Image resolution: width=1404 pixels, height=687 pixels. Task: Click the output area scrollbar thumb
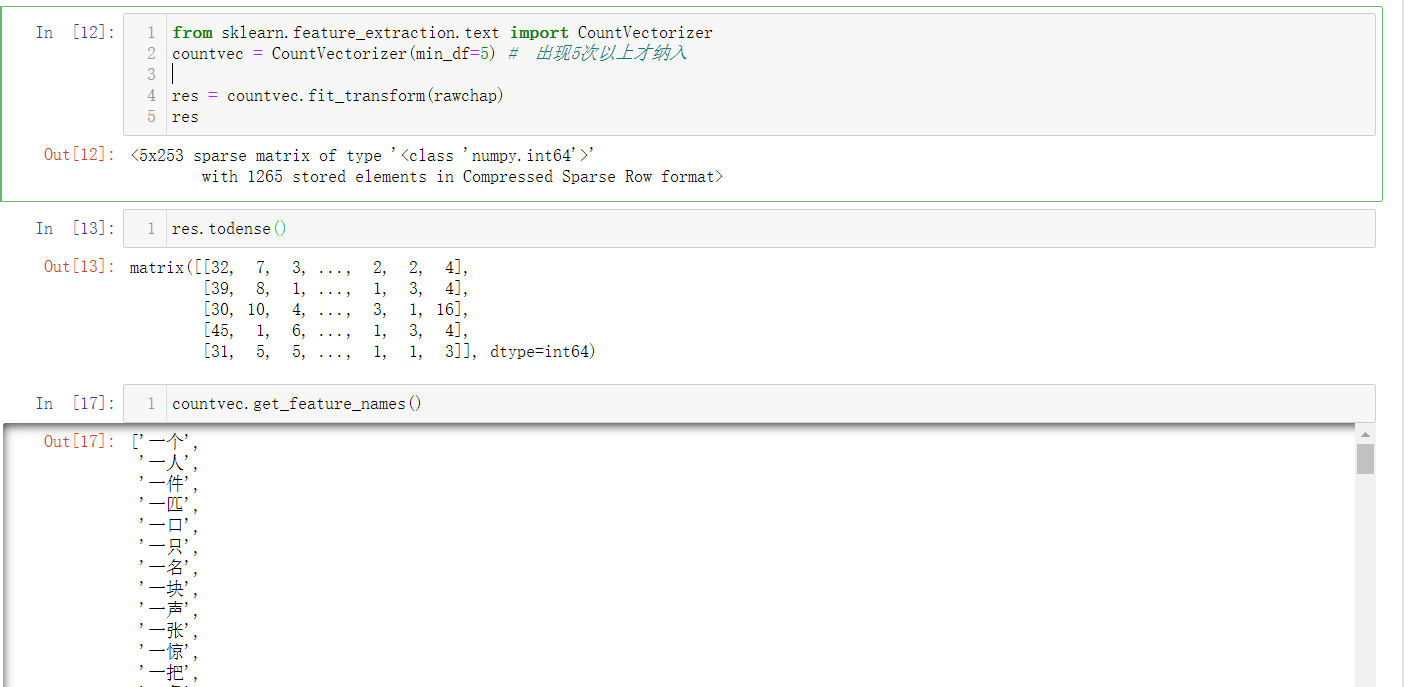(x=1365, y=459)
